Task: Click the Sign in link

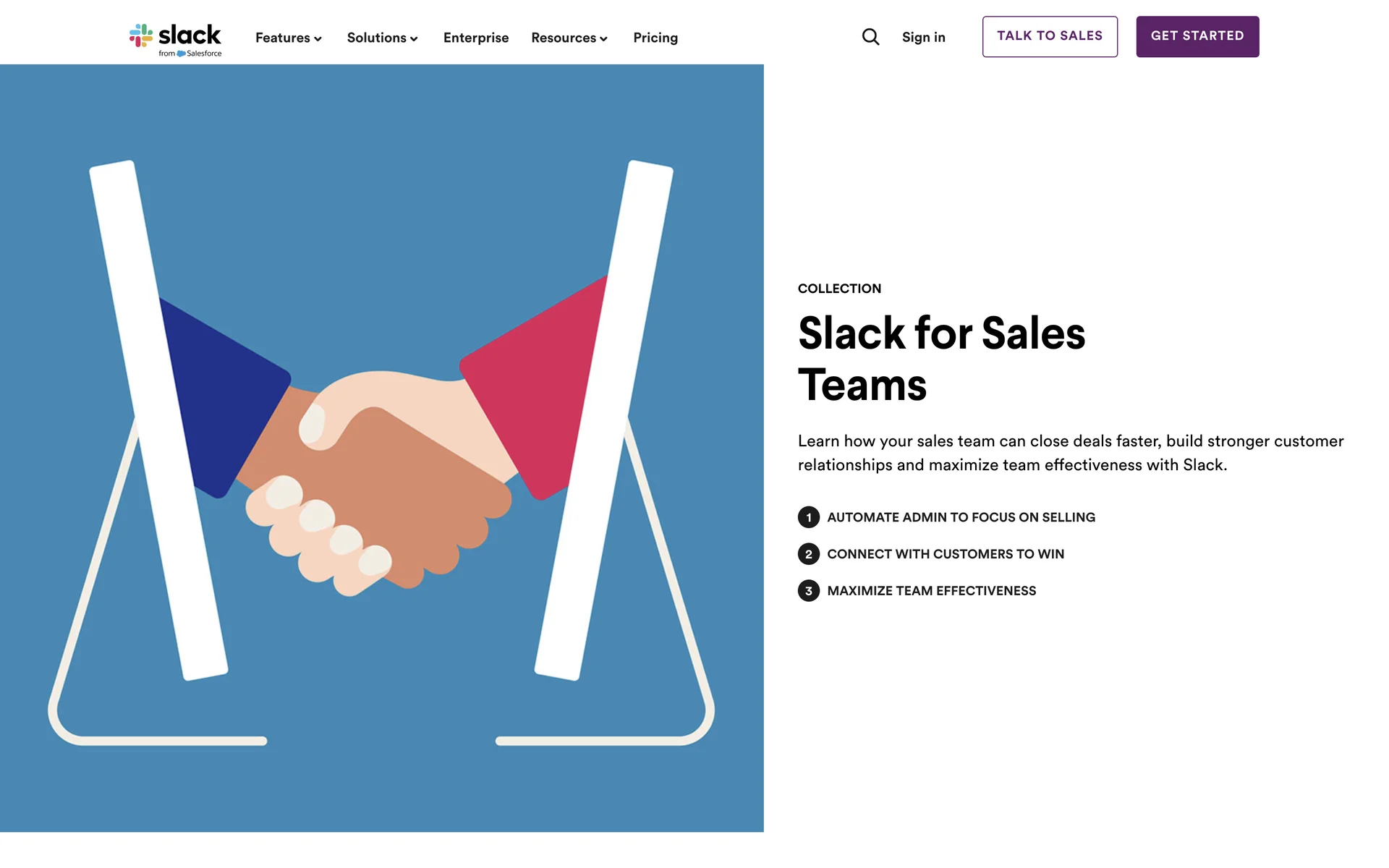Action: click(x=923, y=38)
